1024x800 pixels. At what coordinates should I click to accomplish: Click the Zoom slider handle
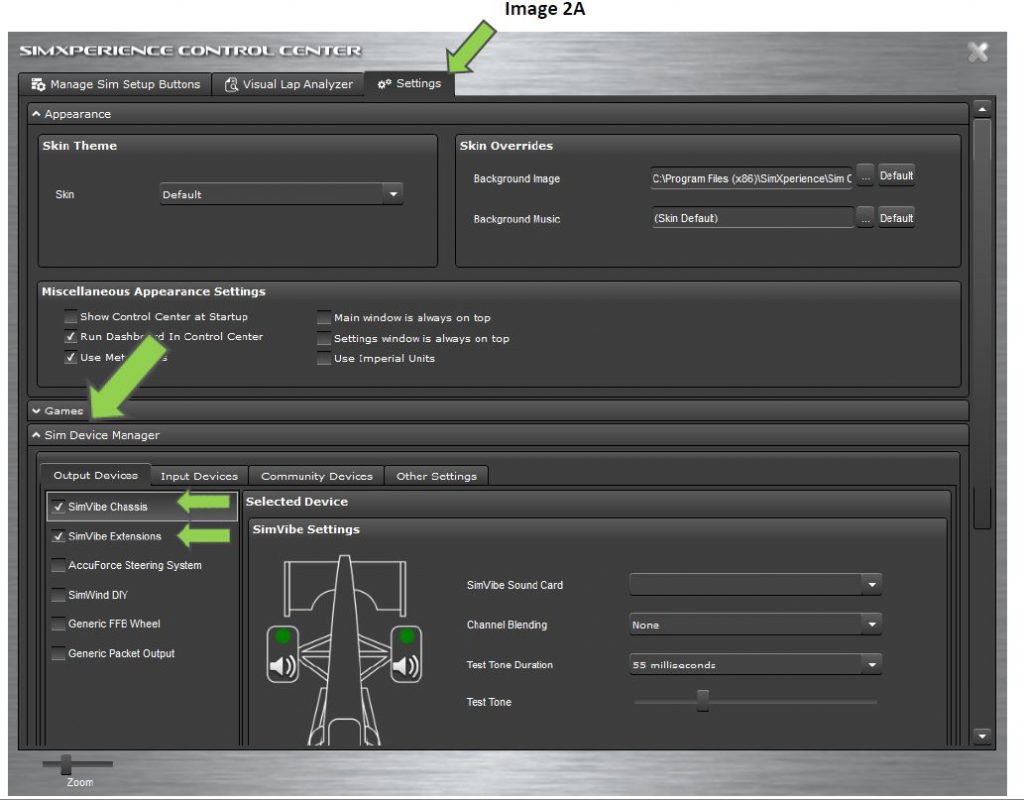(x=66, y=764)
